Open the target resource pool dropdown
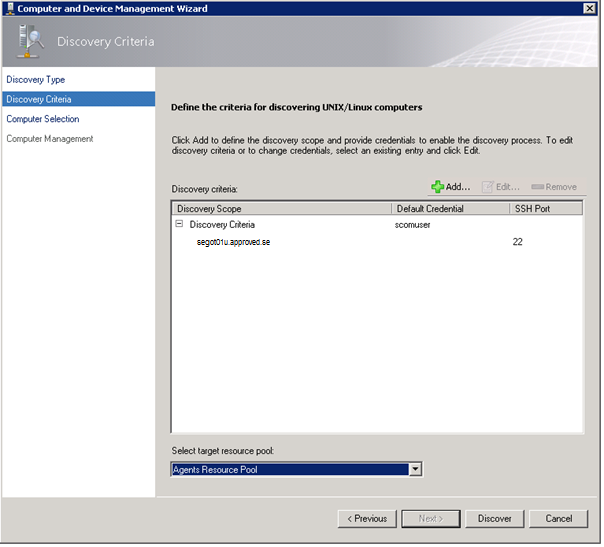 tap(416, 470)
